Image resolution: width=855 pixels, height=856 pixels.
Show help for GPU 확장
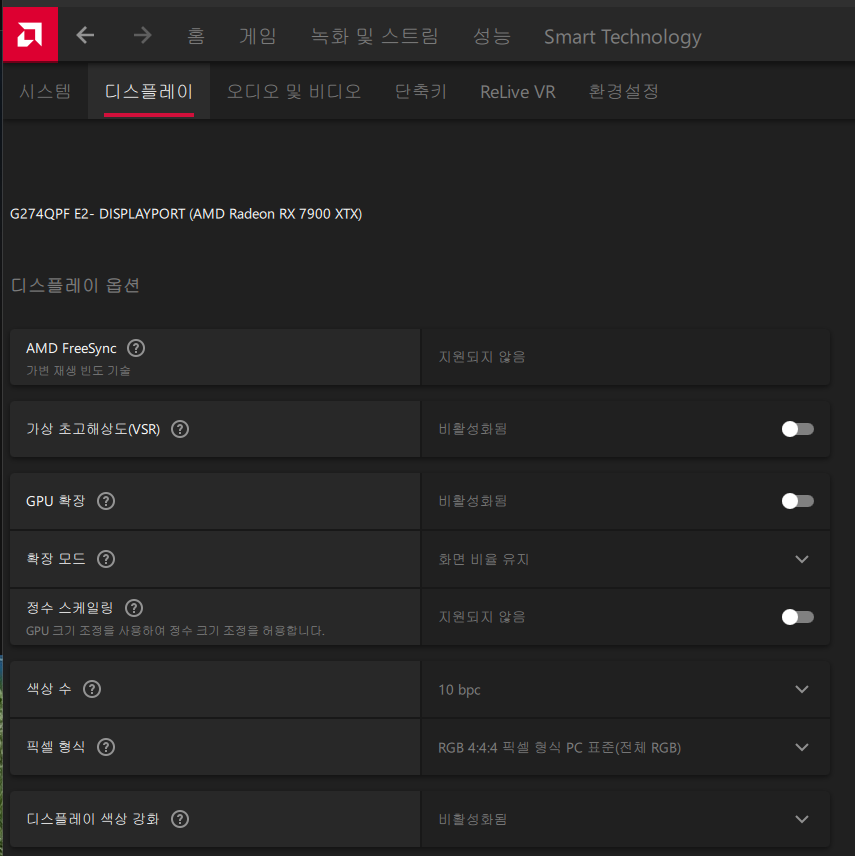(x=106, y=501)
